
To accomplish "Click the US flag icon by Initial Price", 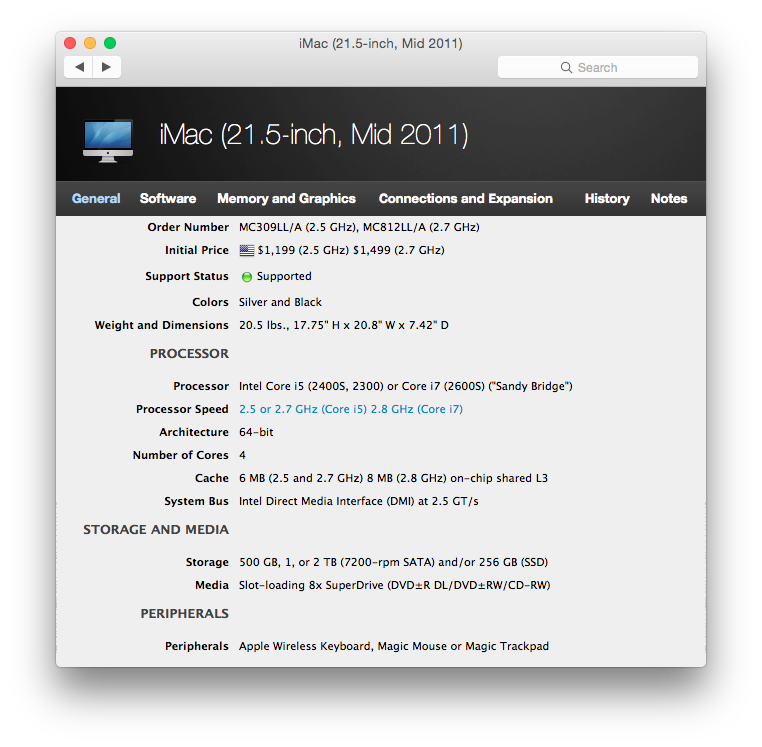I will pyautogui.click(x=247, y=250).
